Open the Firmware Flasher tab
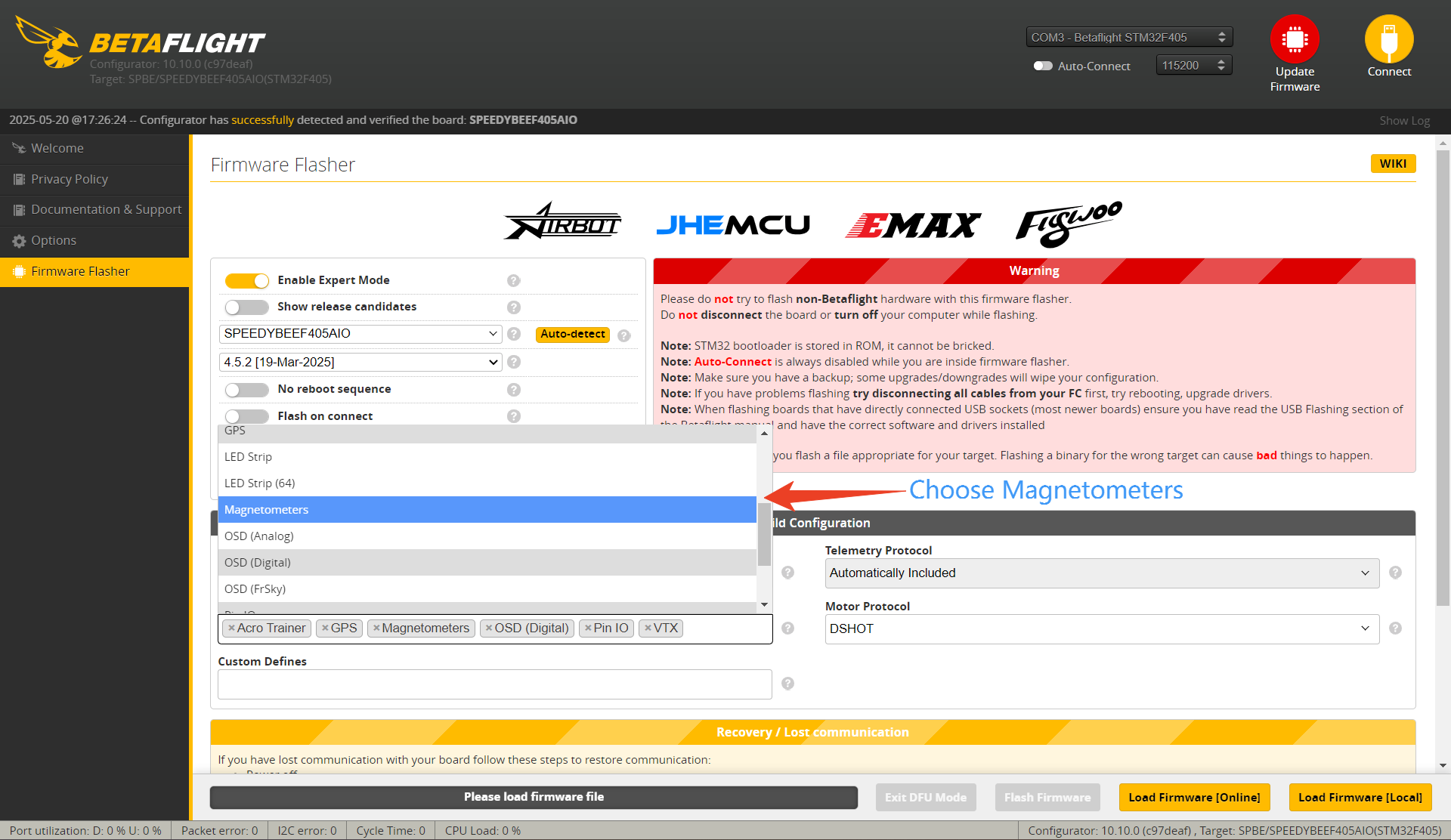The height and width of the screenshot is (840, 1451). point(94,272)
